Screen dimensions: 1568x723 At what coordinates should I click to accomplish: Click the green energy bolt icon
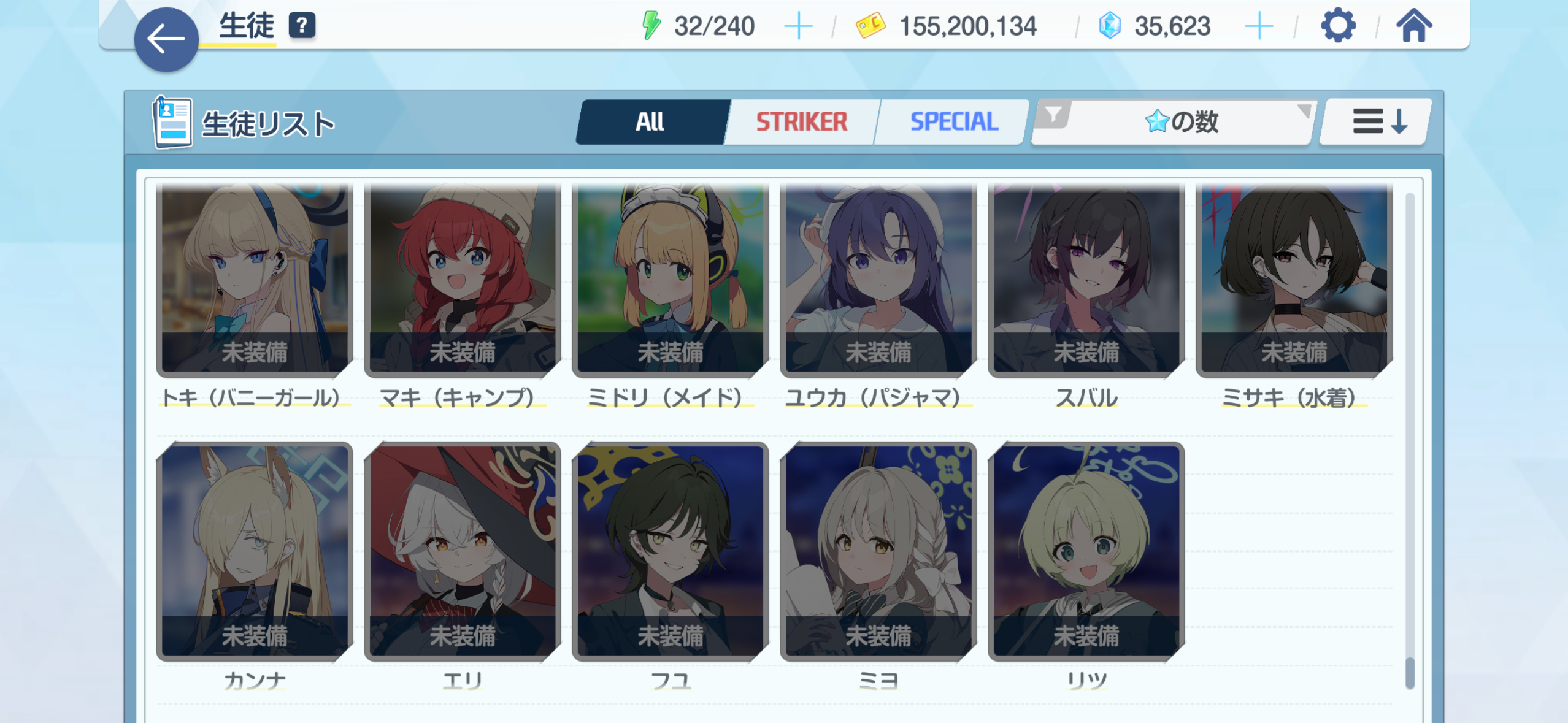(651, 26)
